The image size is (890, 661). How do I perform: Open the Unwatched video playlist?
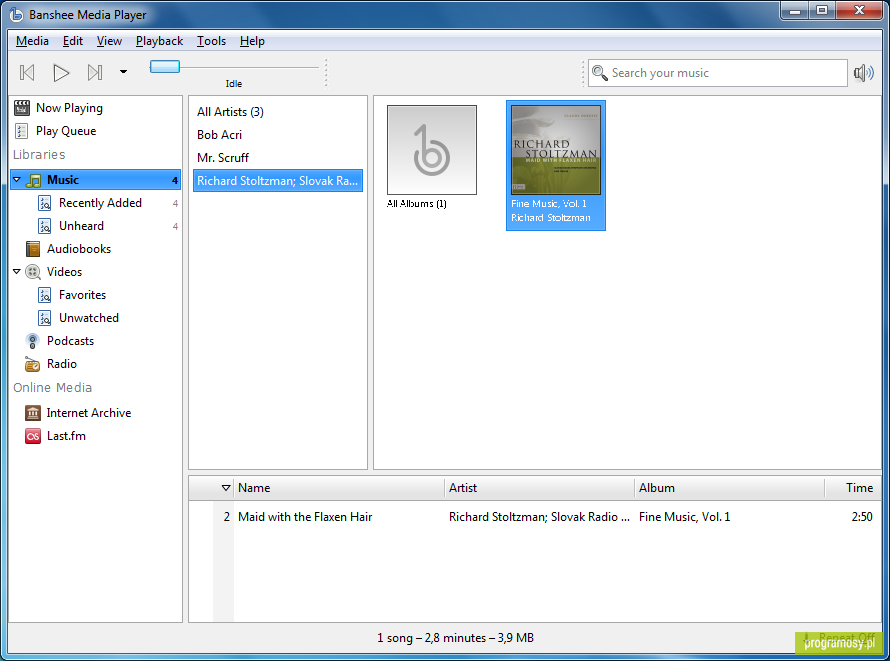89,318
